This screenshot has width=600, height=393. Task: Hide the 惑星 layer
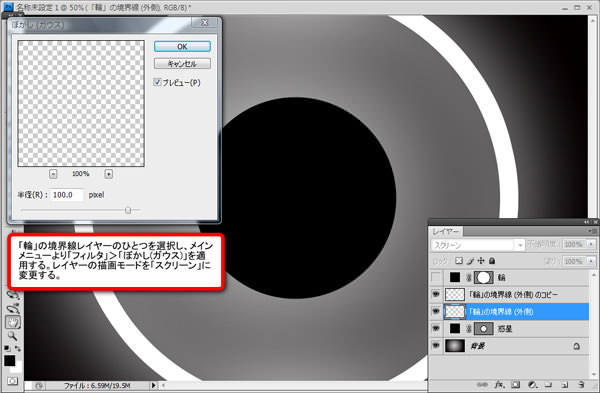(x=436, y=329)
